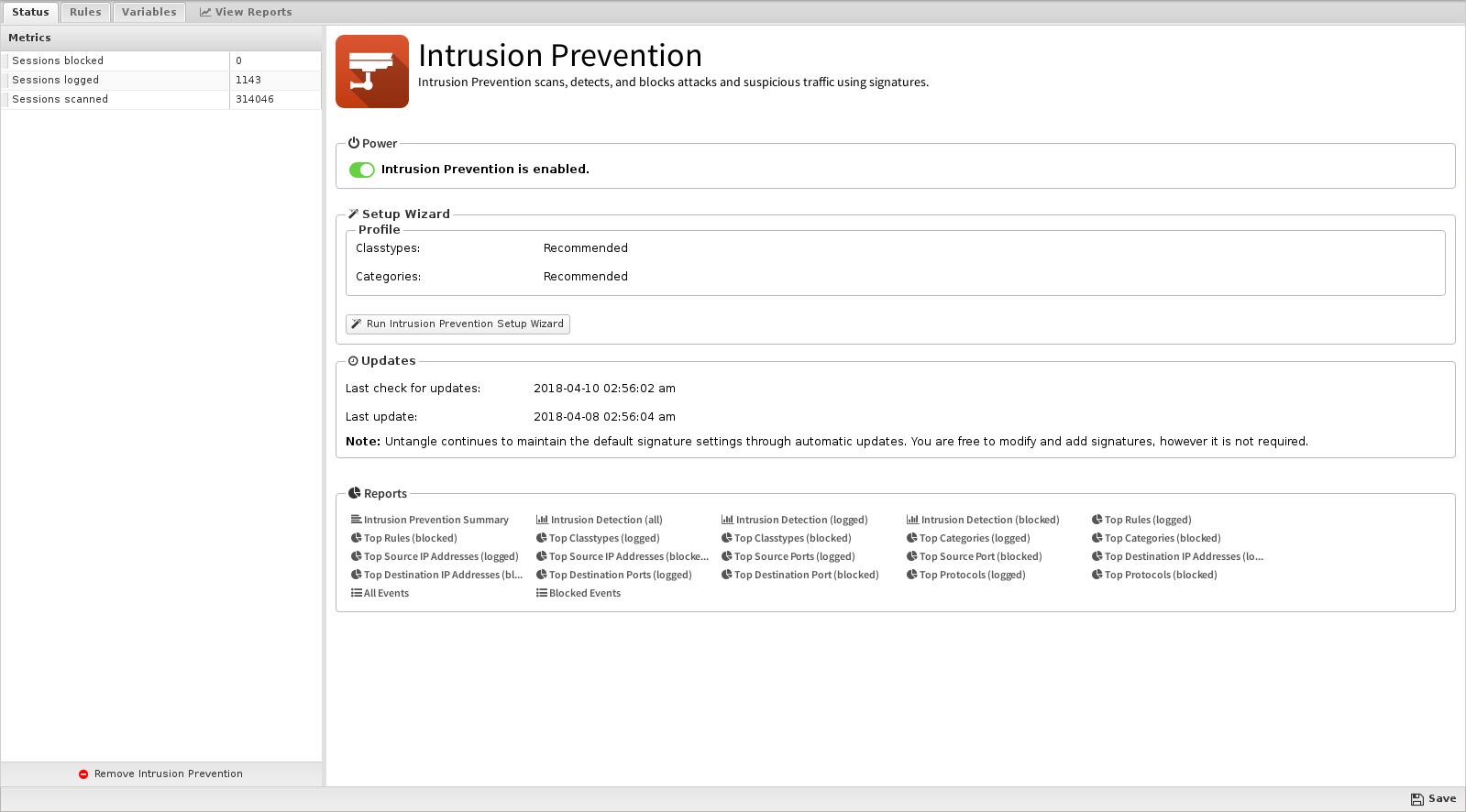Click the power icon beside Power heading
The width and height of the screenshot is (1466, 812).
(x=354, y=143)
